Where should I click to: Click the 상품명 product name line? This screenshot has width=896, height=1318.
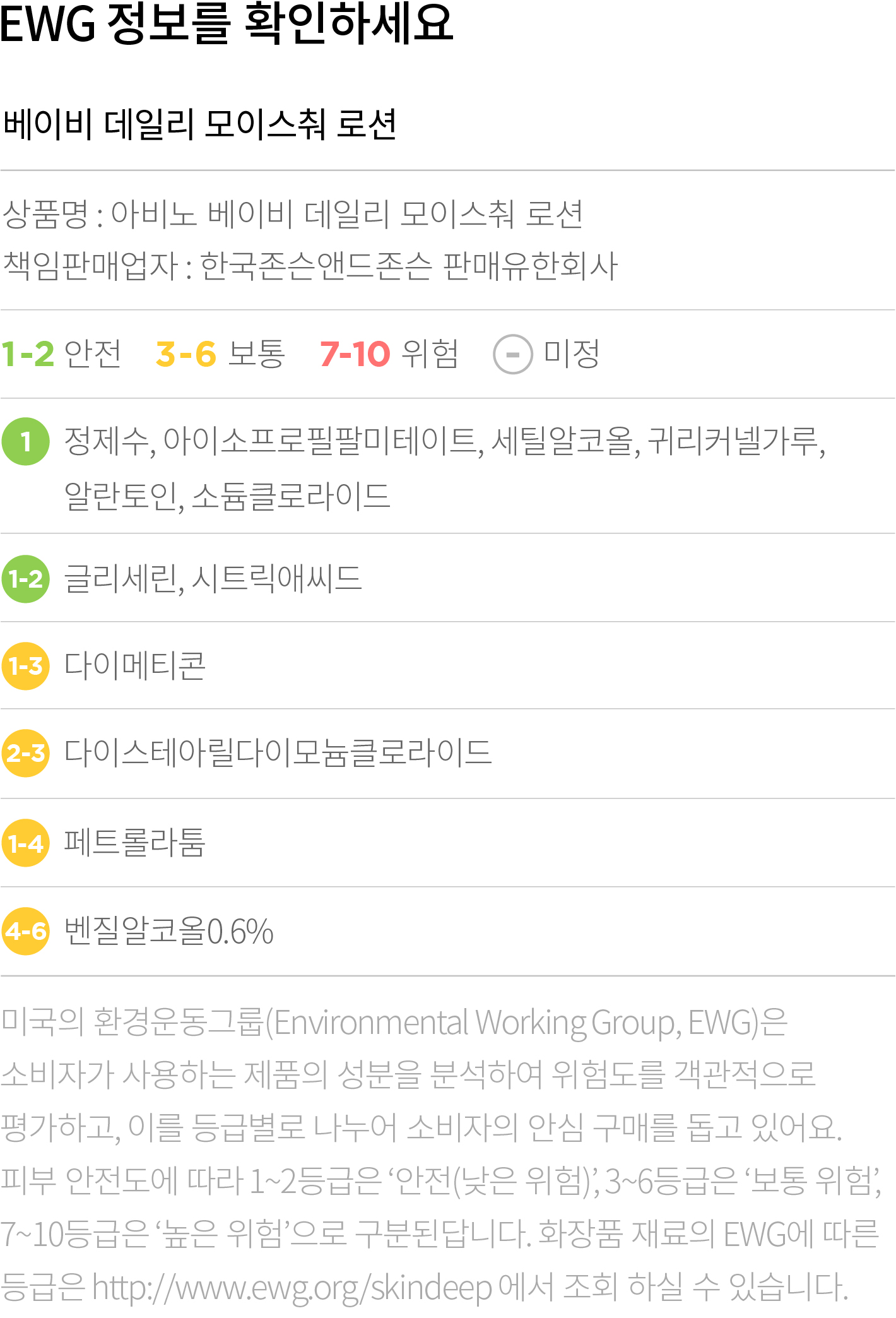293,214
